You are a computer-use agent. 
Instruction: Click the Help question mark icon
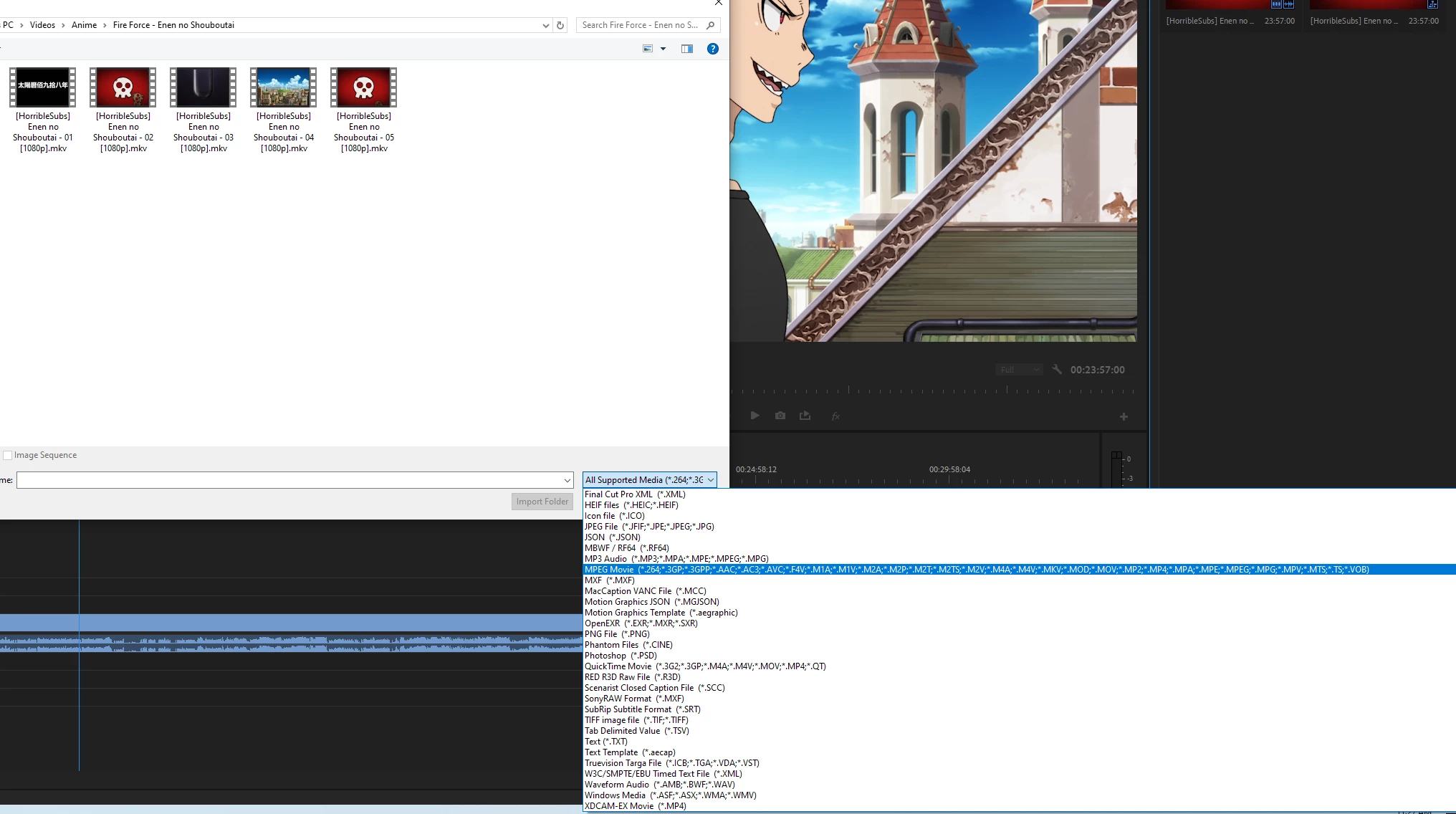click(x=712, y=49)
